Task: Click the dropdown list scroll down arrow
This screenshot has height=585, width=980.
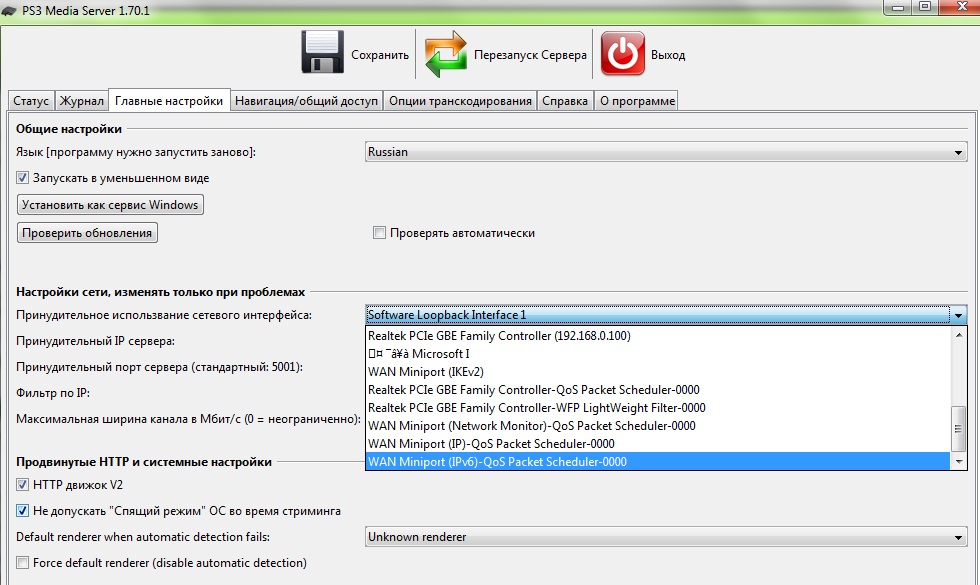Action: point(959,462)
